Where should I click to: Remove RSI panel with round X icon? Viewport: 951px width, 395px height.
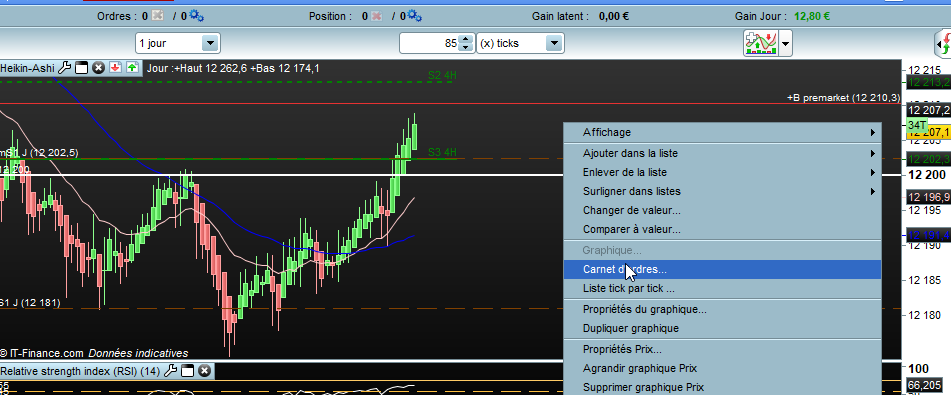click(205, 371)
